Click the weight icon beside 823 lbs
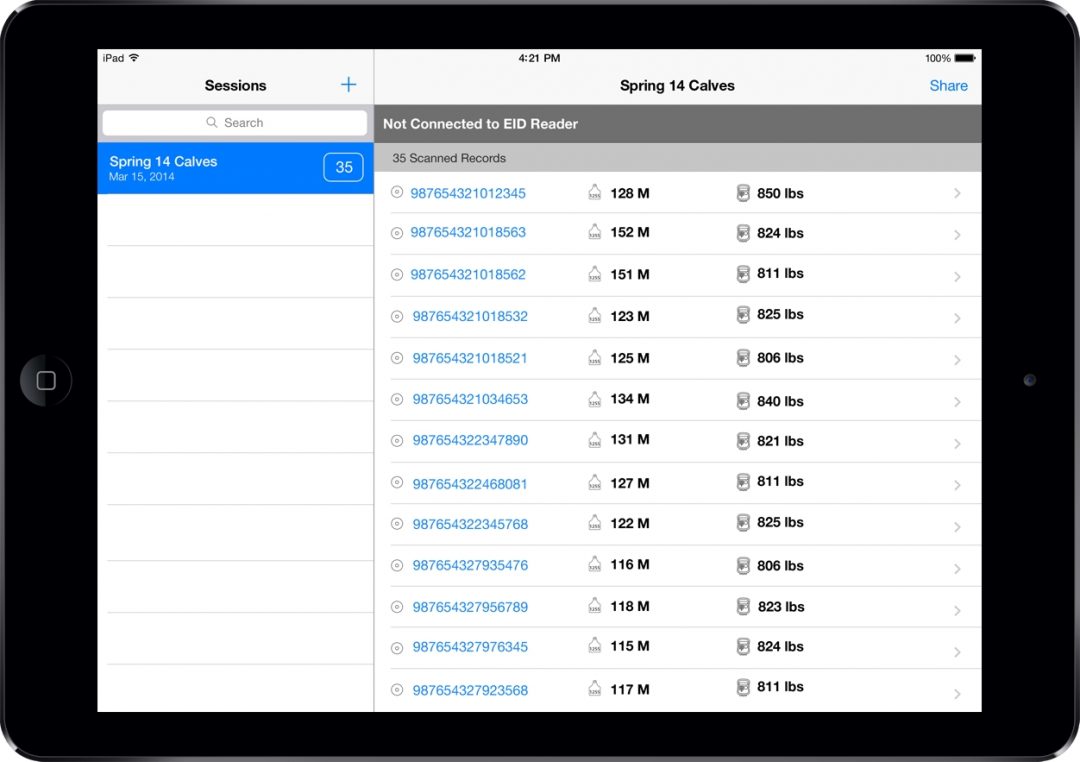This screenshot has width=1080, height=762. (743, 606)
